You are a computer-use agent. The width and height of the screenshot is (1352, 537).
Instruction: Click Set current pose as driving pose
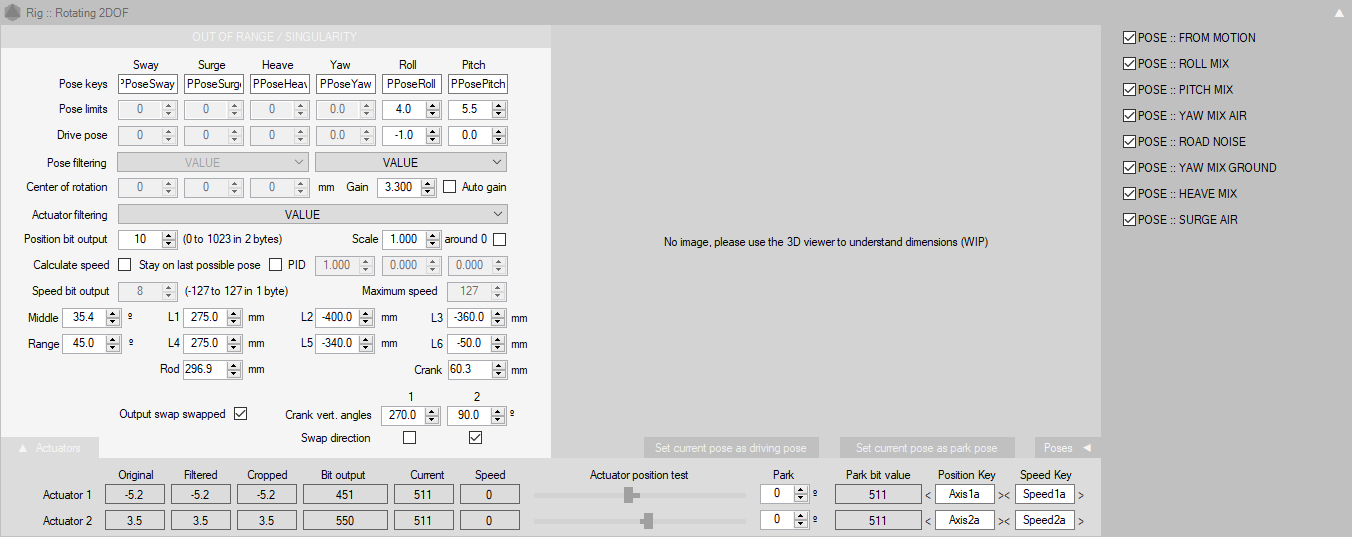pos(731,448)
